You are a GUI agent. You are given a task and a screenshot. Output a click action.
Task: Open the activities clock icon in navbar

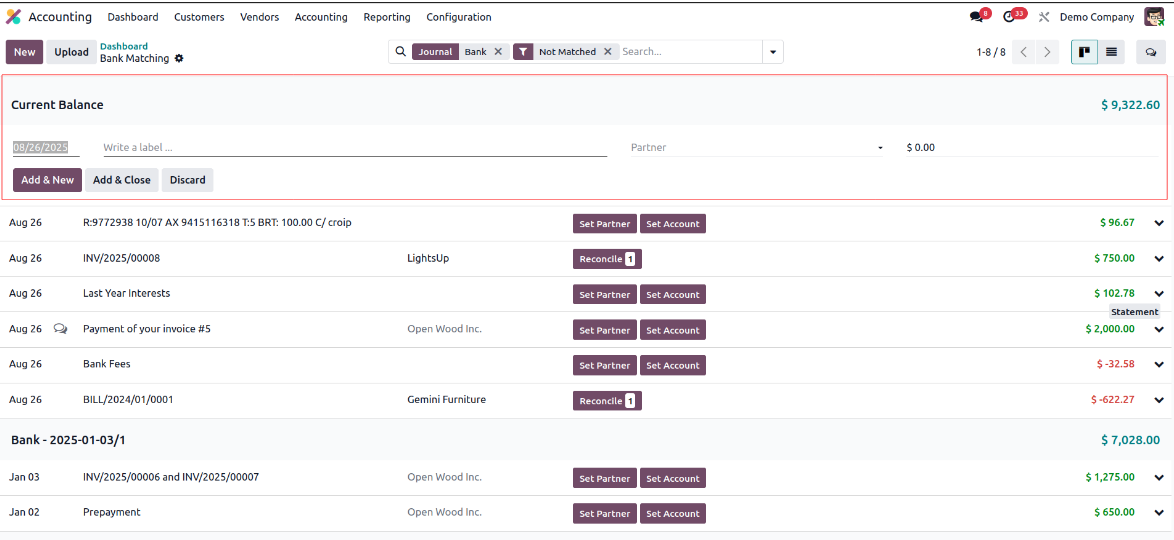coord(1009,17)
